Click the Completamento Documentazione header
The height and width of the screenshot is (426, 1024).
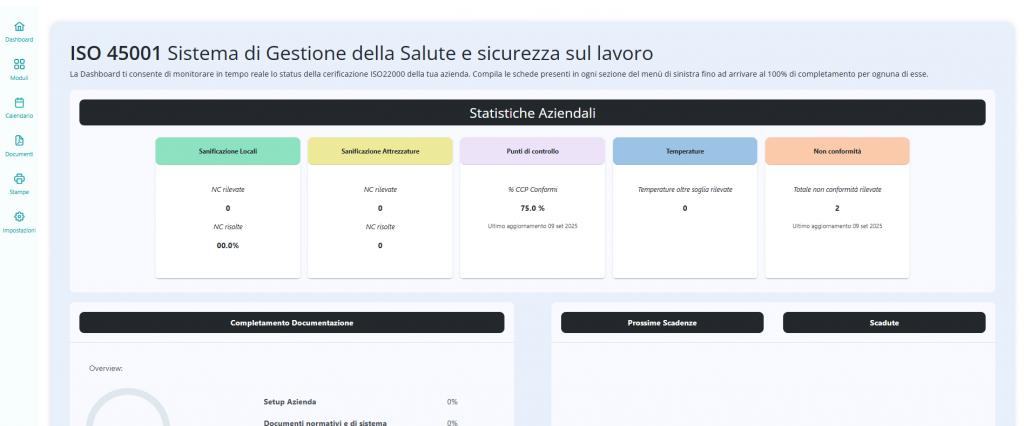[x=291, y=323]
